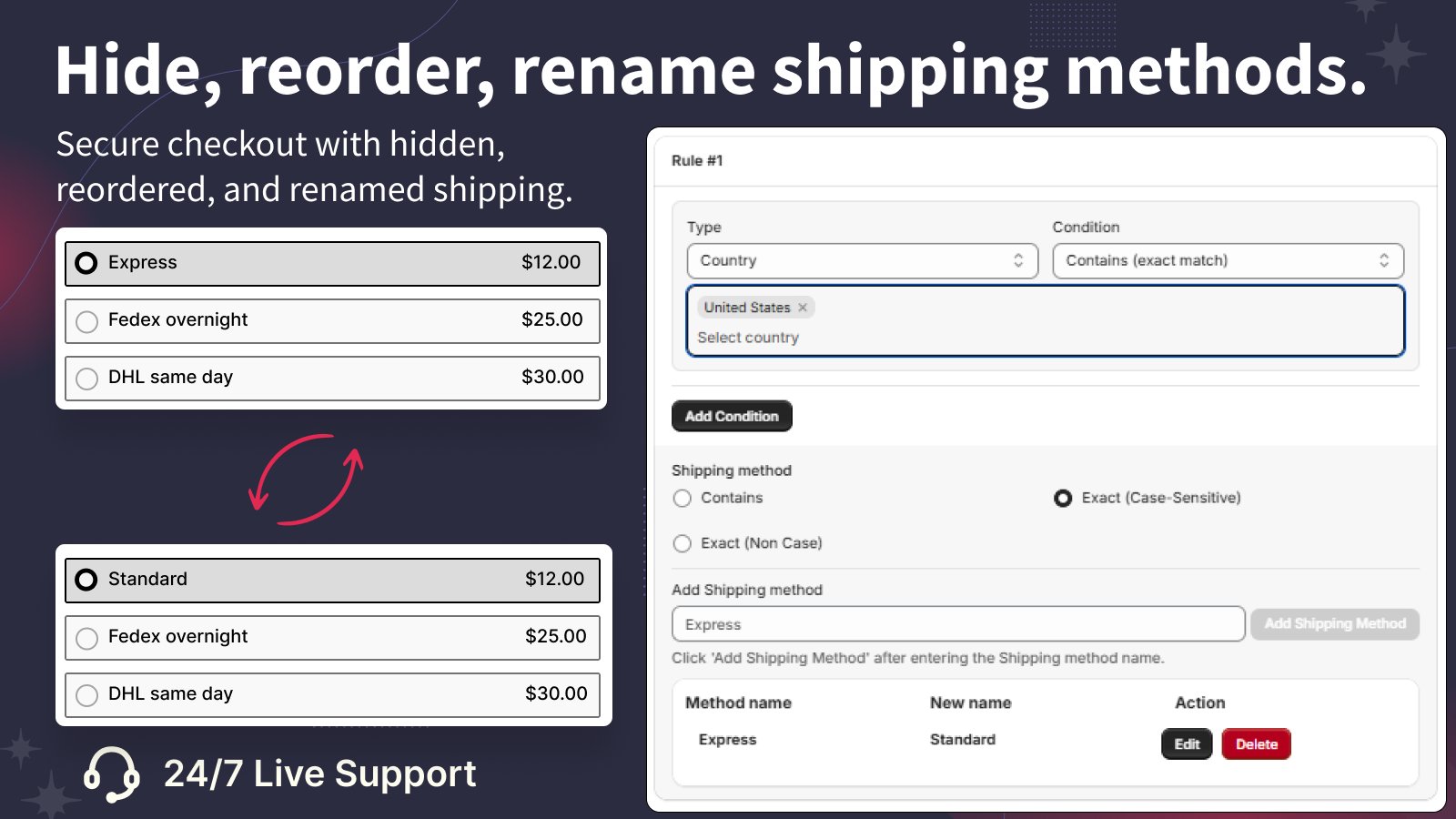
Task: Click the Country dropdown chevron arrows
Action: (x=1018, y=261)
